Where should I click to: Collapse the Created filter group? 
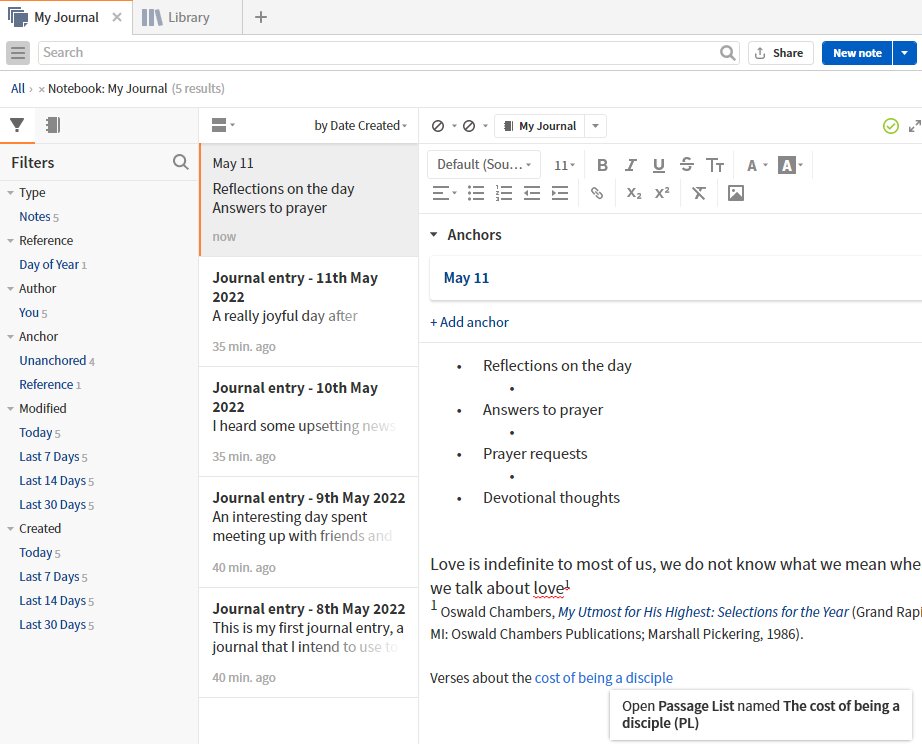click(11, 529)
